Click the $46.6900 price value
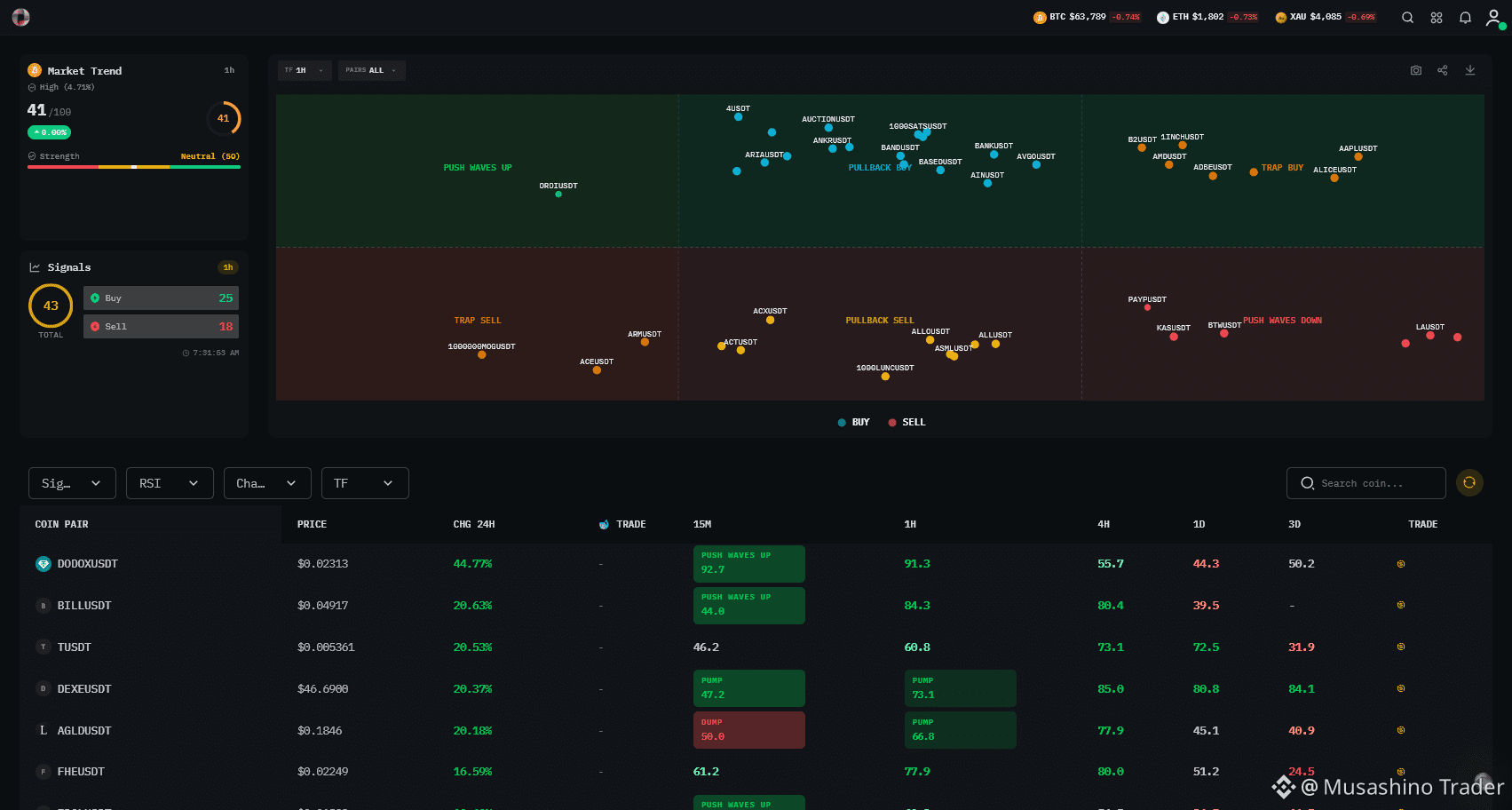This screenshot has height=810, width=1512. [322, 689]
